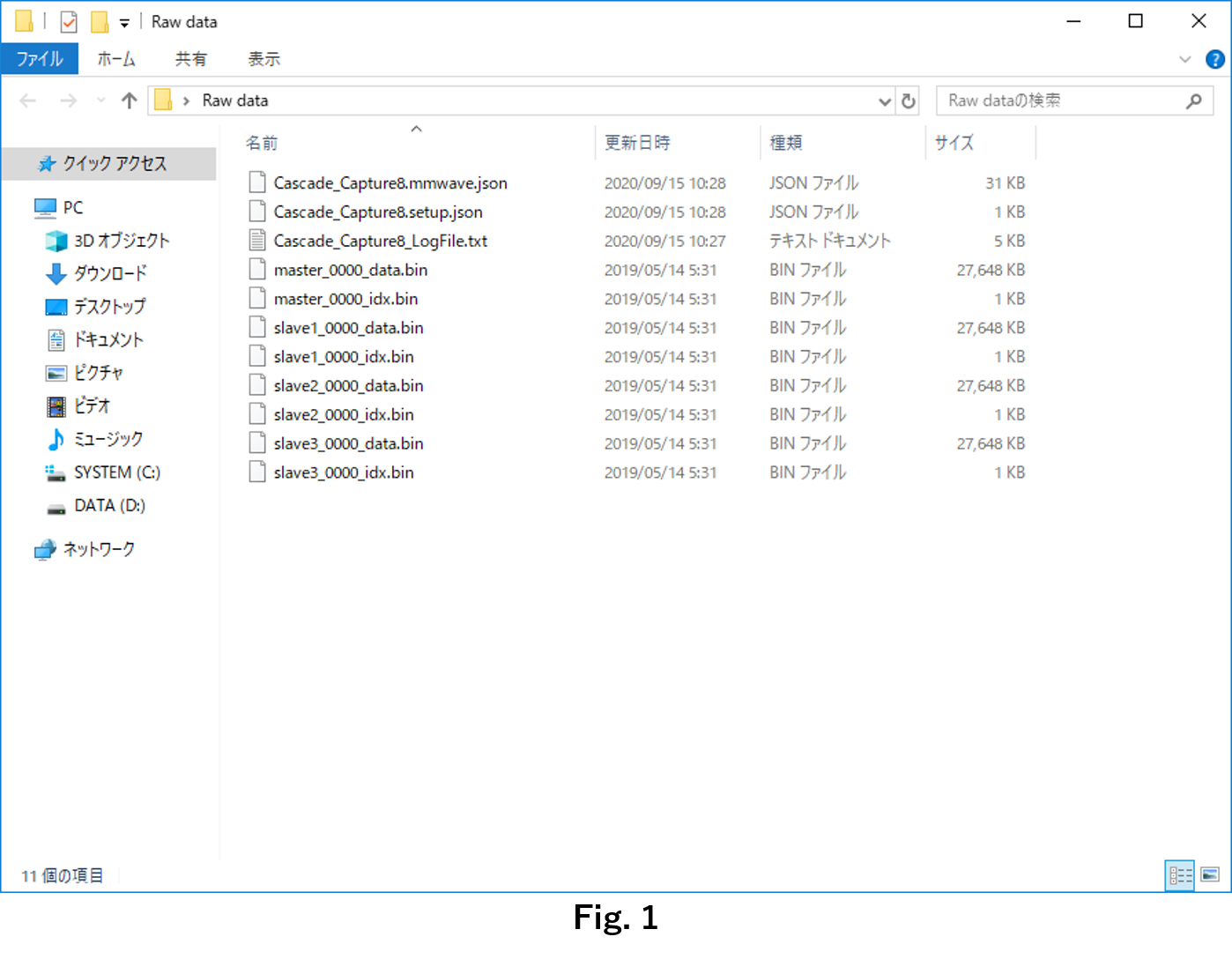Image resolution: width=1232 pixels, height=959 pixels.
Task: Click the address bar breadcrumb chevron
Action: coord(186,101)
